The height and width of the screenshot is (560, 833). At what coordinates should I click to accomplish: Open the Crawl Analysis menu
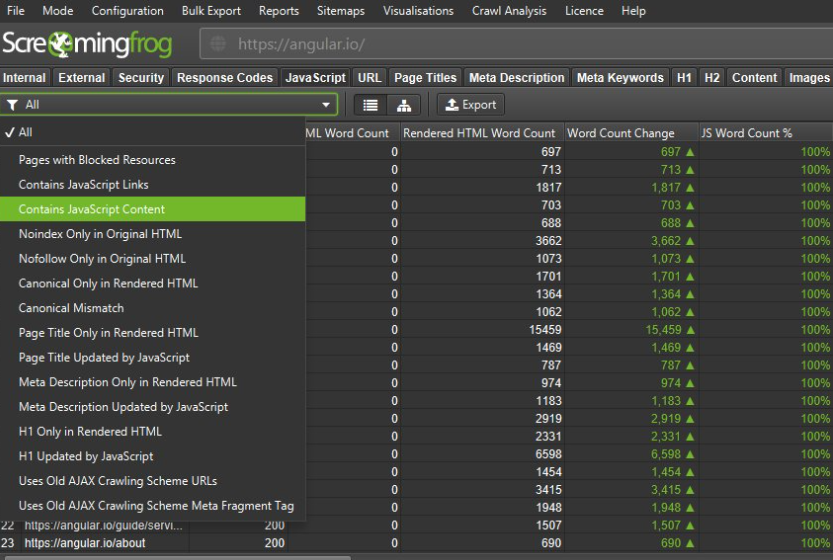tap(509, 11)
